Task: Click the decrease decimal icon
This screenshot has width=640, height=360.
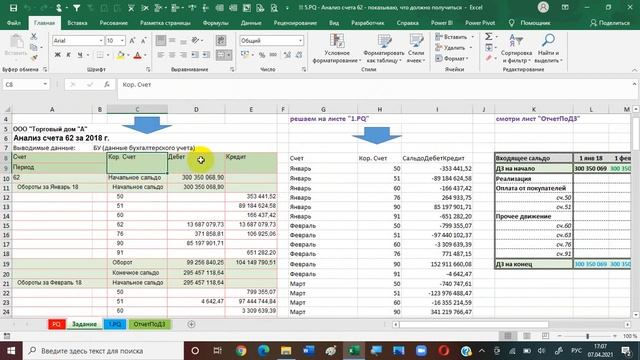Action: 299,55
